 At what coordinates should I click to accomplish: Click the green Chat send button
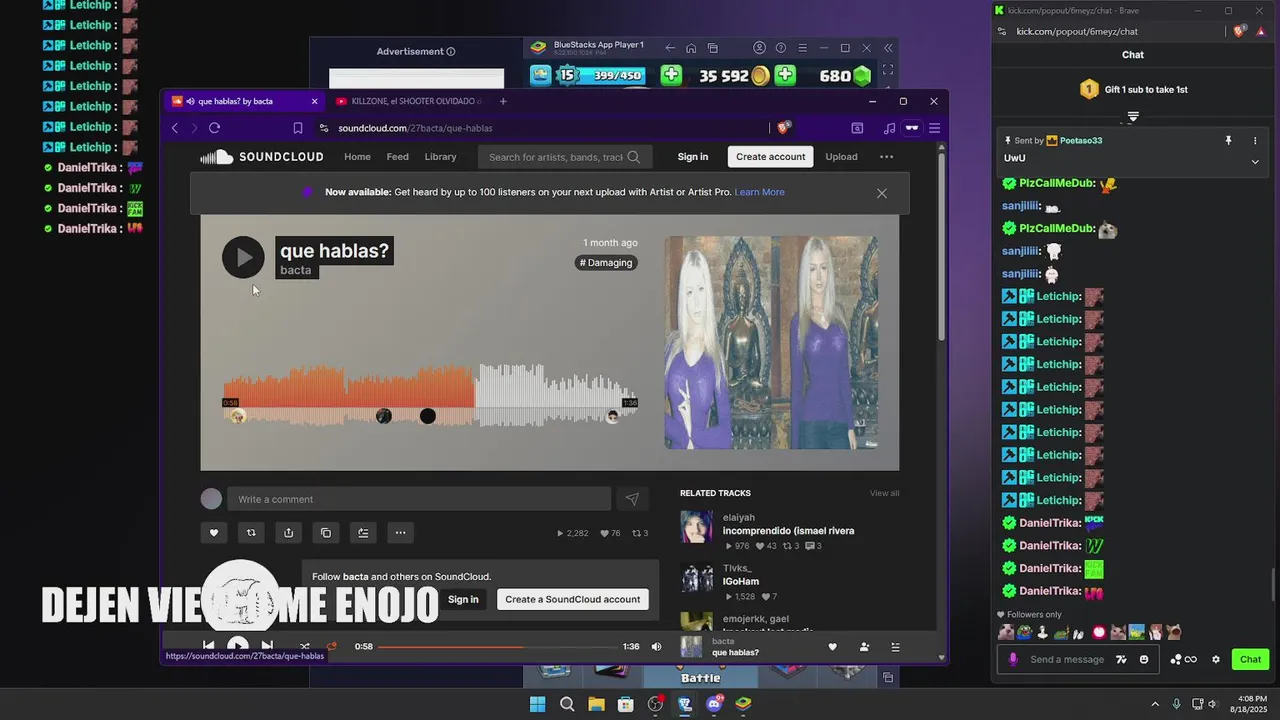[1251, 659]
